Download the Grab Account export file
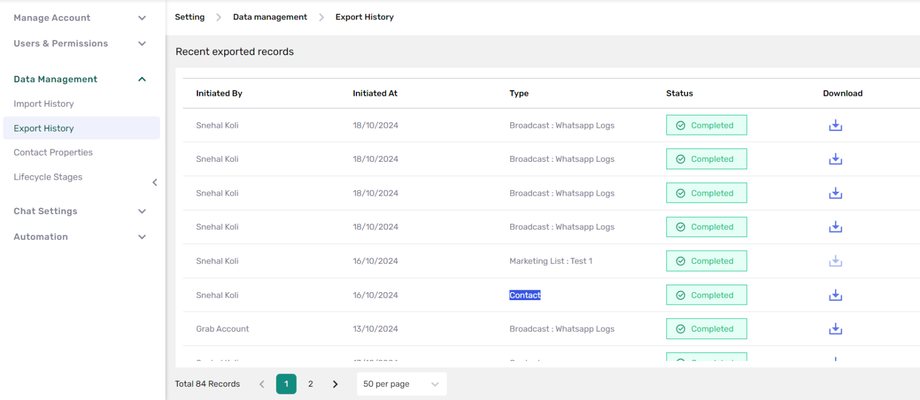Screen dimensions: 920x400 (835, 329)
